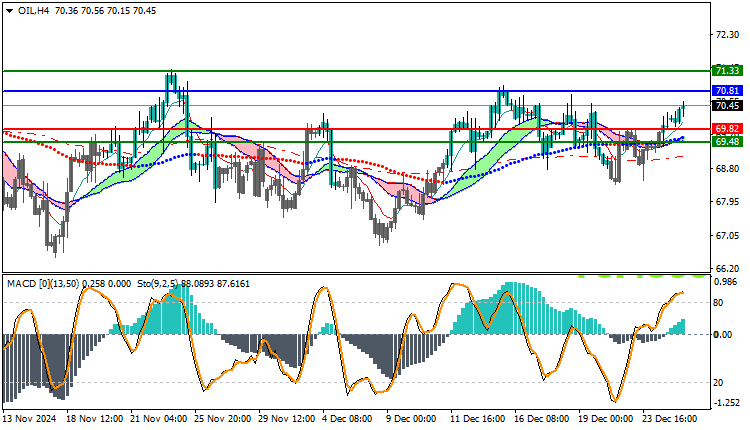Click the 16 Dec 08:00 time label
Viewport: 750px width, 430px height.
coord(541,419)
